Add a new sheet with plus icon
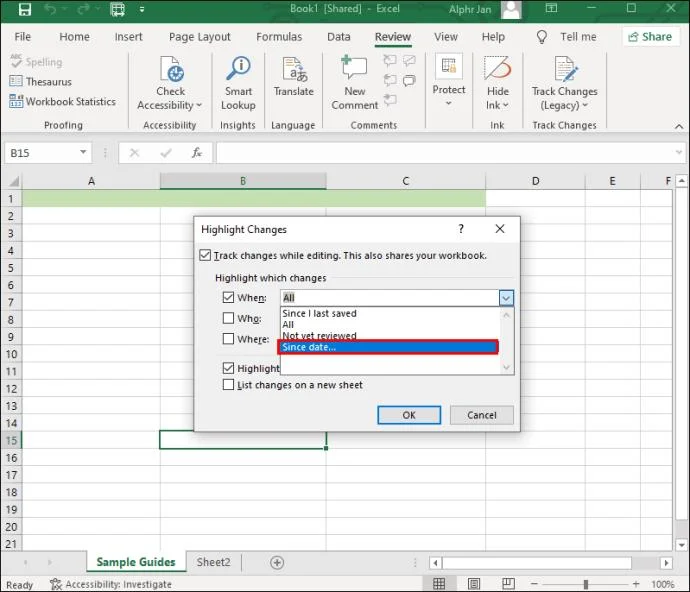The width and height of the screenshot is (690, 592). 277,563
